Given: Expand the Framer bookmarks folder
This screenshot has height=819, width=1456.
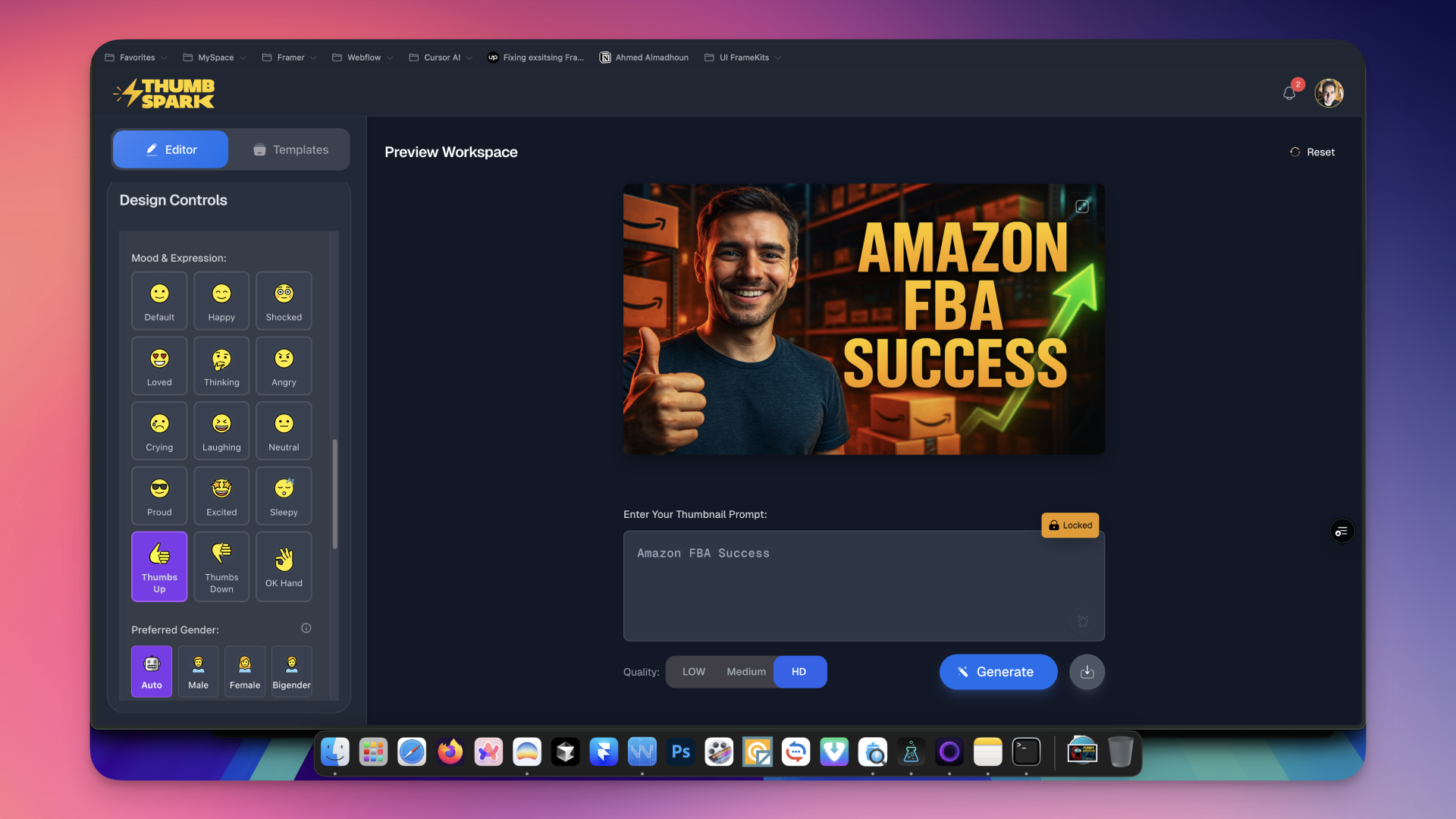Looking at the screenshot, I should point(290,58).
